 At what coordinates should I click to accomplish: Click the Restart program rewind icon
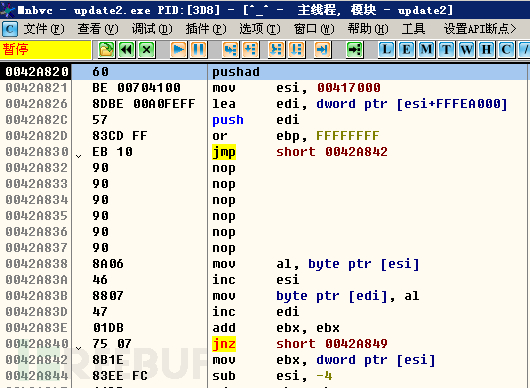click(x=127, y=50)
